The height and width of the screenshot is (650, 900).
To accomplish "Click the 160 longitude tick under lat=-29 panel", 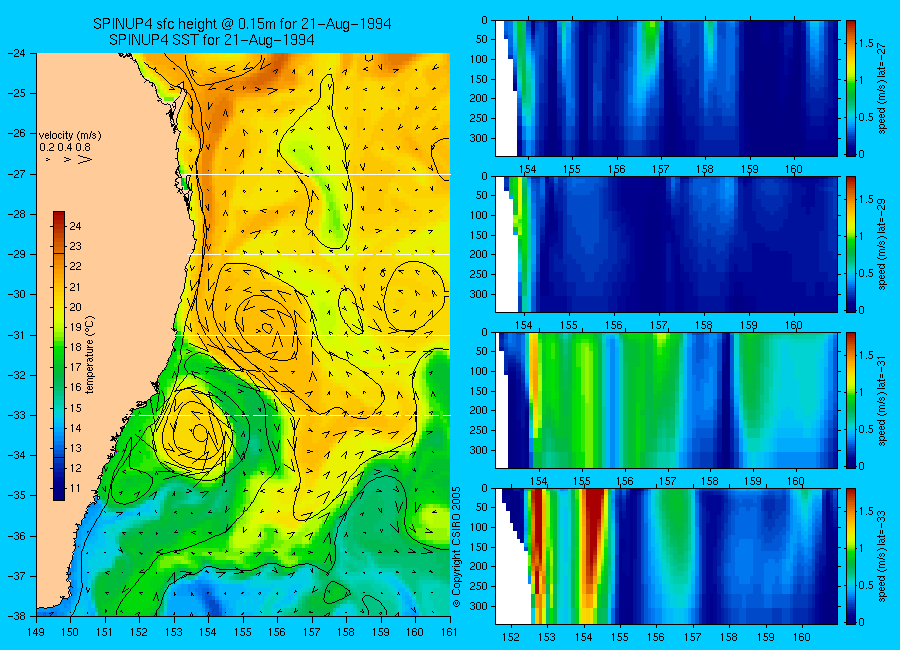I will [794, 325].
